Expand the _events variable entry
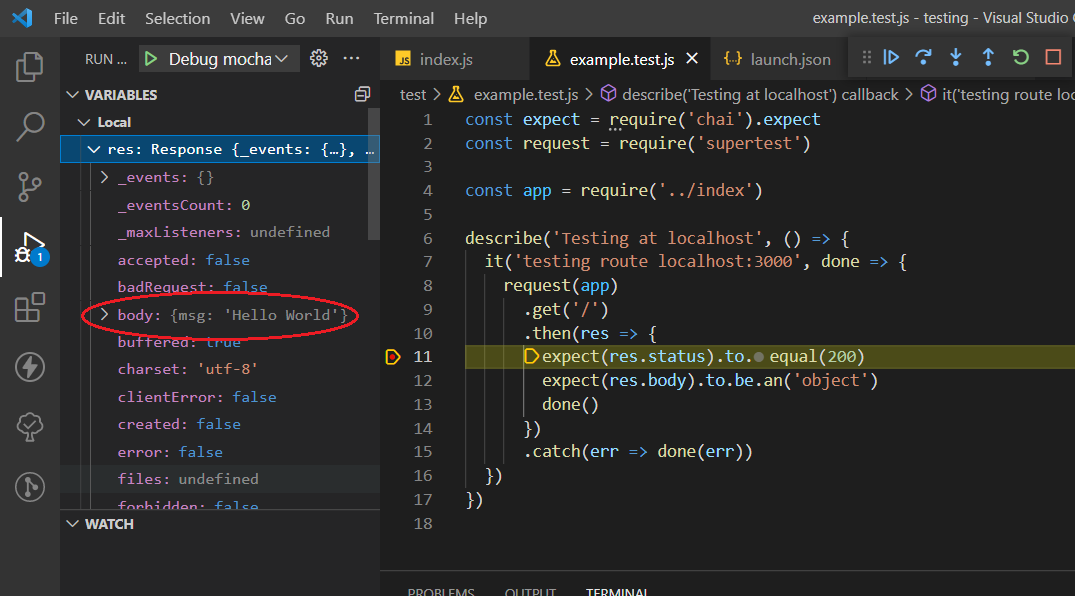The image size is (1075, 596). [x=105, y=178]
